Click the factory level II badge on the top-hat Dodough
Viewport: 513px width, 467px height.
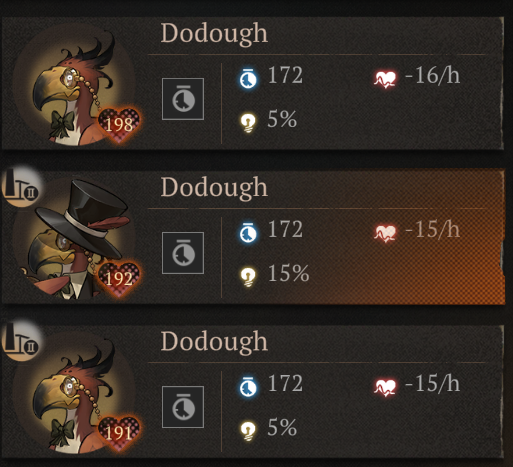(22, 187)
